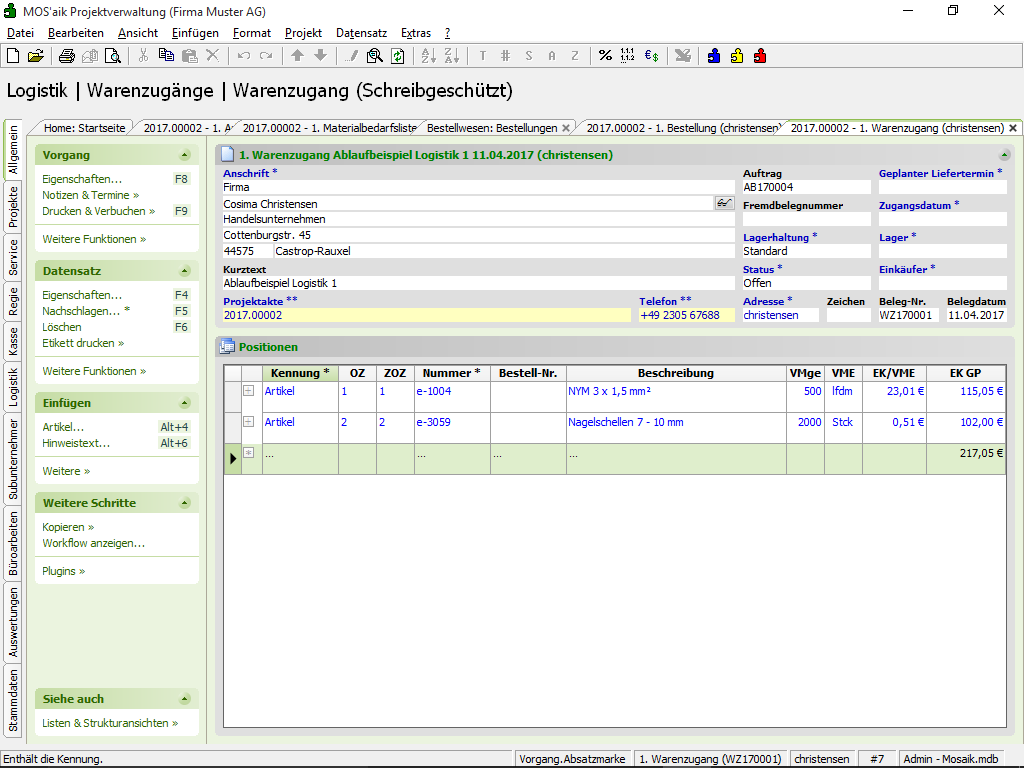Click the print icon in toolbar
The height and width of the screenshot is (768, 1024).
67,56
